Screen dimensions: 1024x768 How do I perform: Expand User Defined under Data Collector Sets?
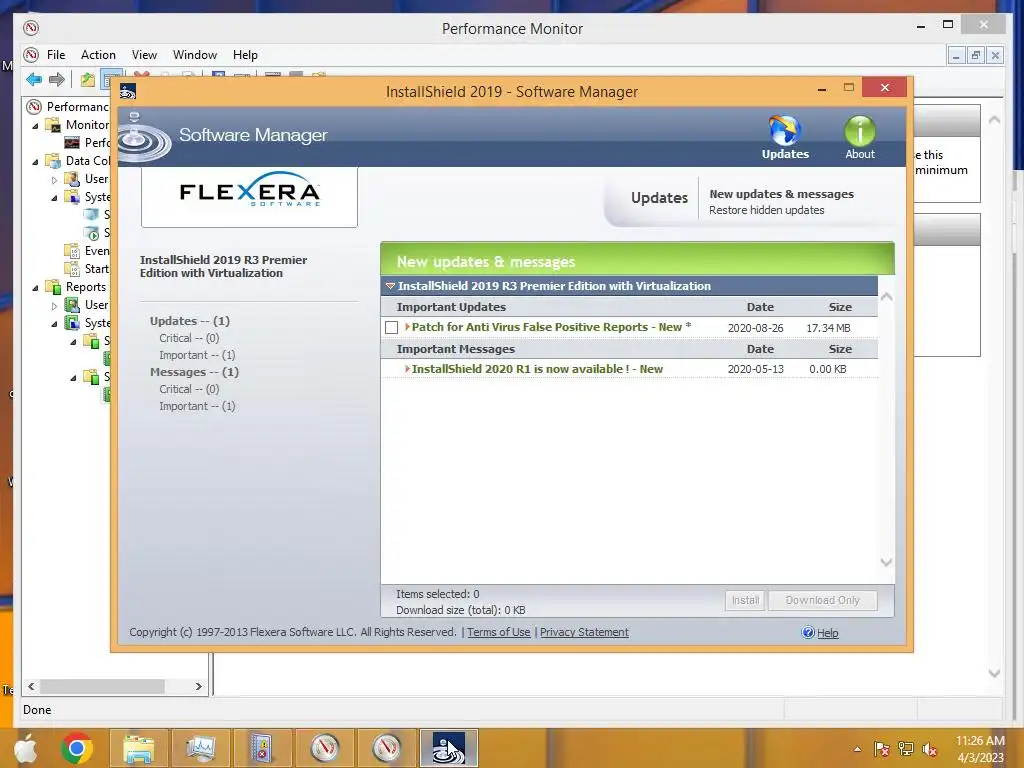coord(54,180)
